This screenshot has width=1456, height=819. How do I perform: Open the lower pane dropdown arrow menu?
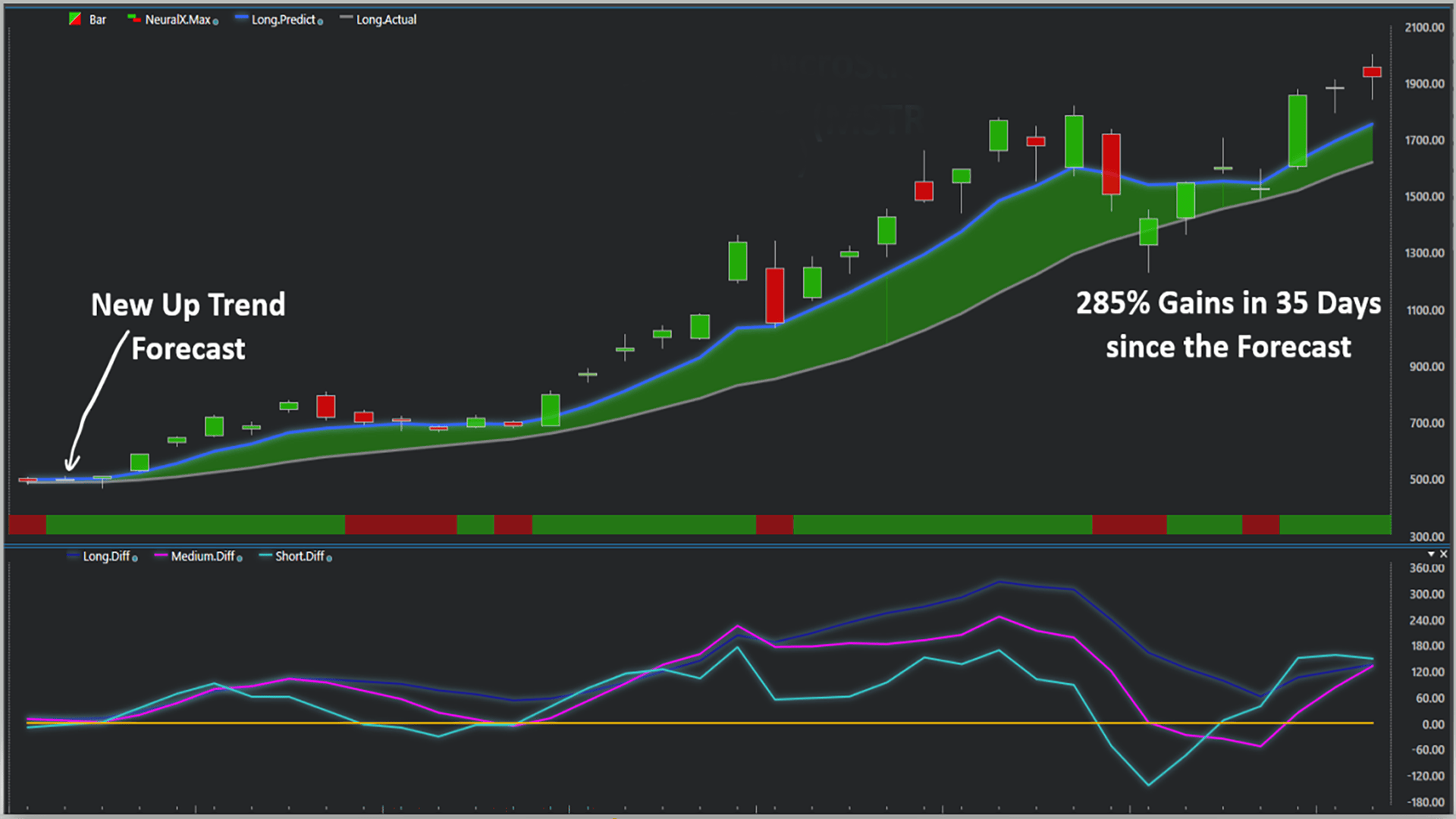1431,554
